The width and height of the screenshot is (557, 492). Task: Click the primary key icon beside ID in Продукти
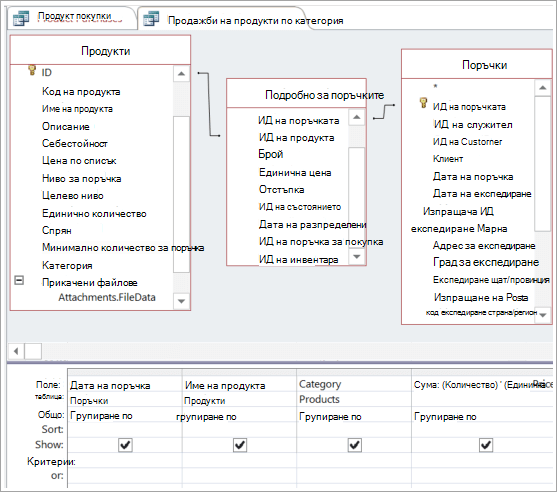(32, 70)
